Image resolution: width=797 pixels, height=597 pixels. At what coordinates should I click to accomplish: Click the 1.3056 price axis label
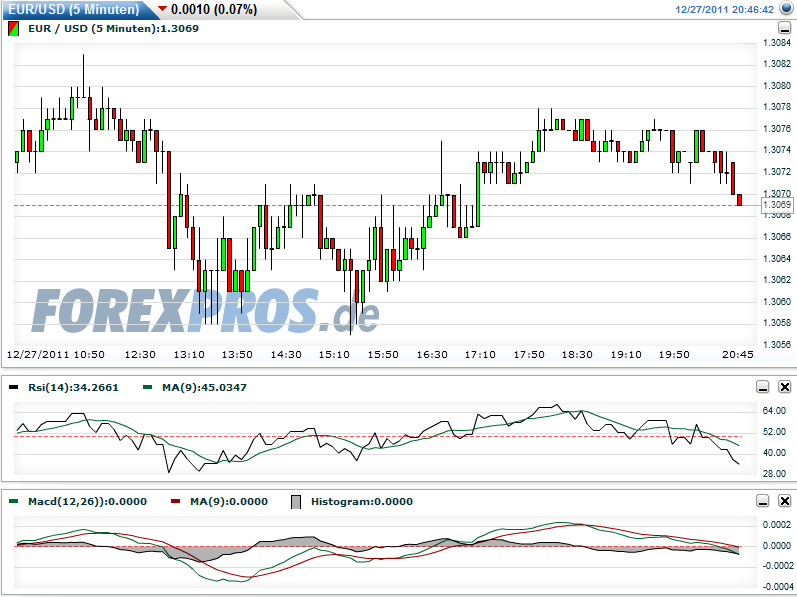(777, 344)
